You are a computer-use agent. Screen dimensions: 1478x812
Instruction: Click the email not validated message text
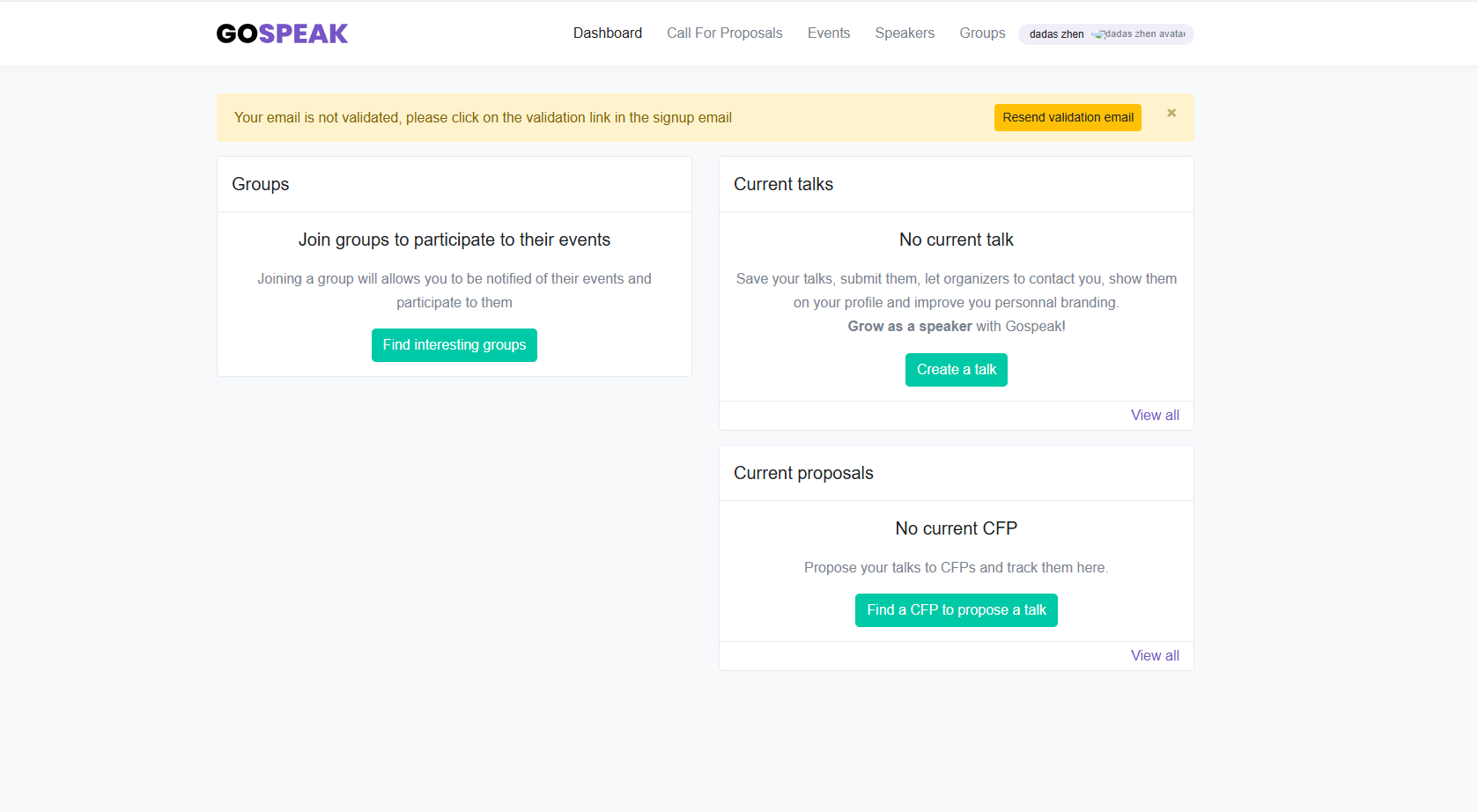tap(483, 118)
